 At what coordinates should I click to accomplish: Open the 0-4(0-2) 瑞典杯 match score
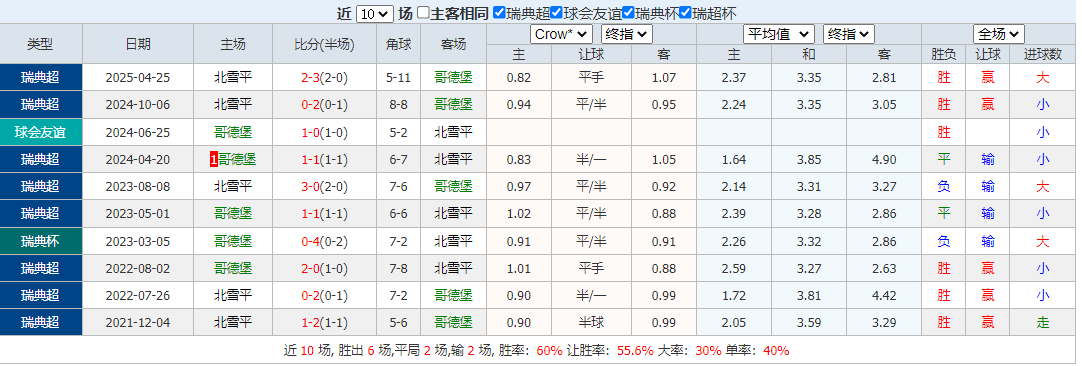pos(324,242)
